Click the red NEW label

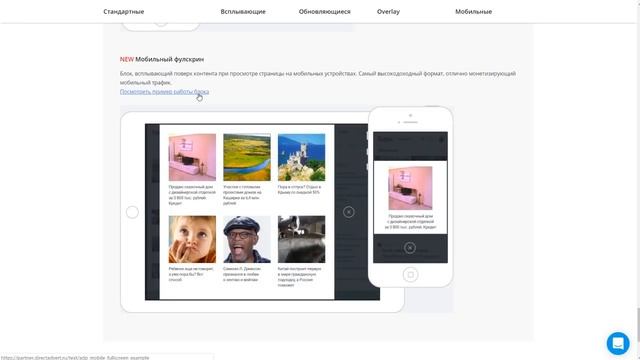tap(127, 59)
